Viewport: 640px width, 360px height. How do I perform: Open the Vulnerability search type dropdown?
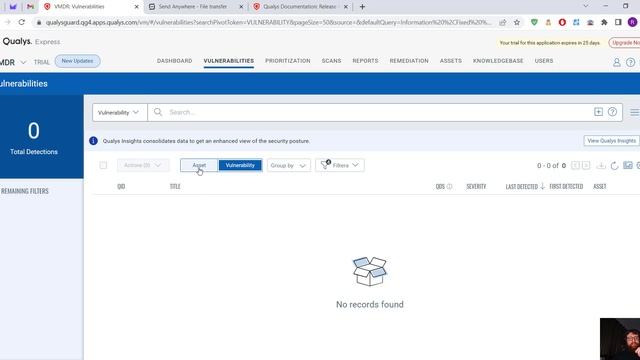point(120,112)
